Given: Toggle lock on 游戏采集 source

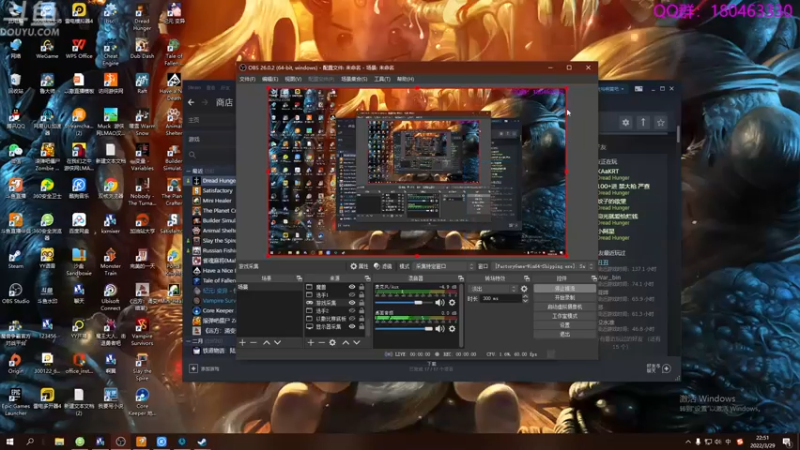Looking at the screenshot, I should 362,303.
